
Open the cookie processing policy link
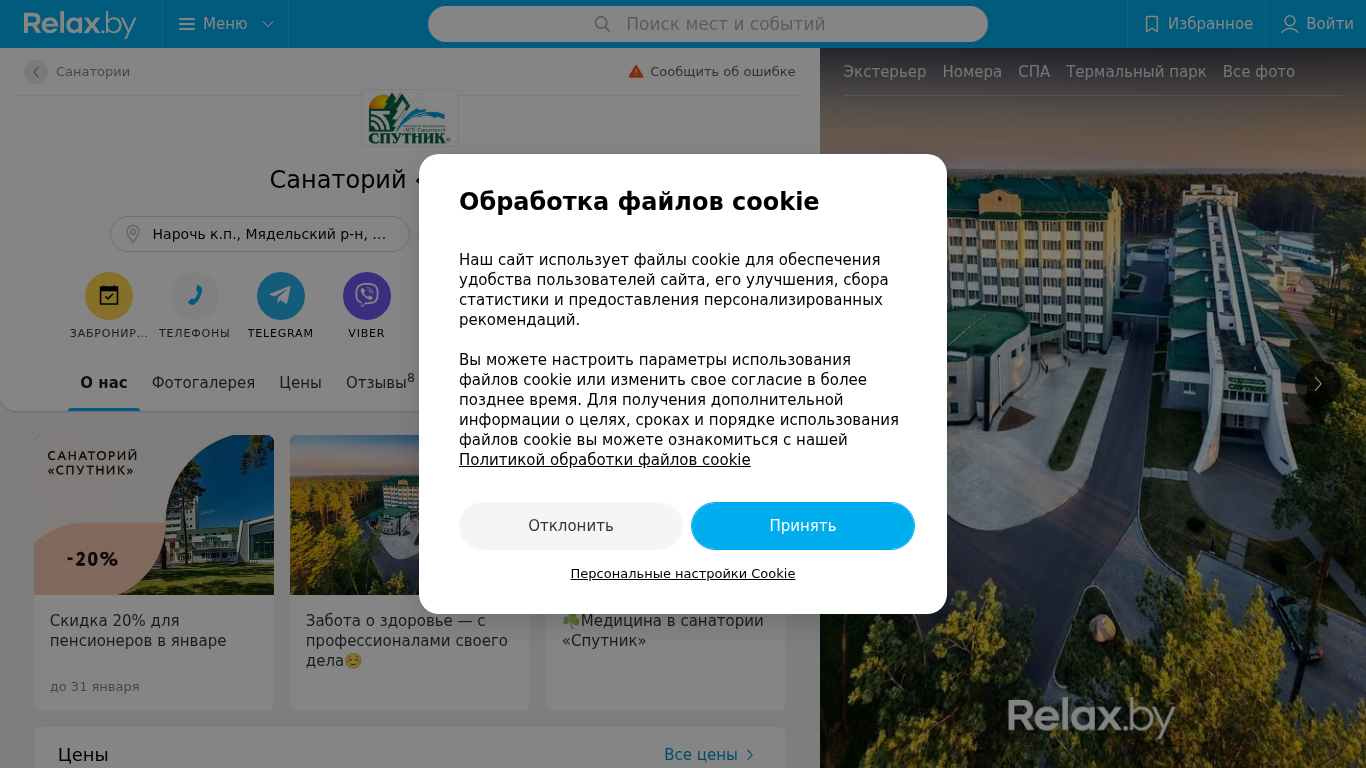[605, 460]
